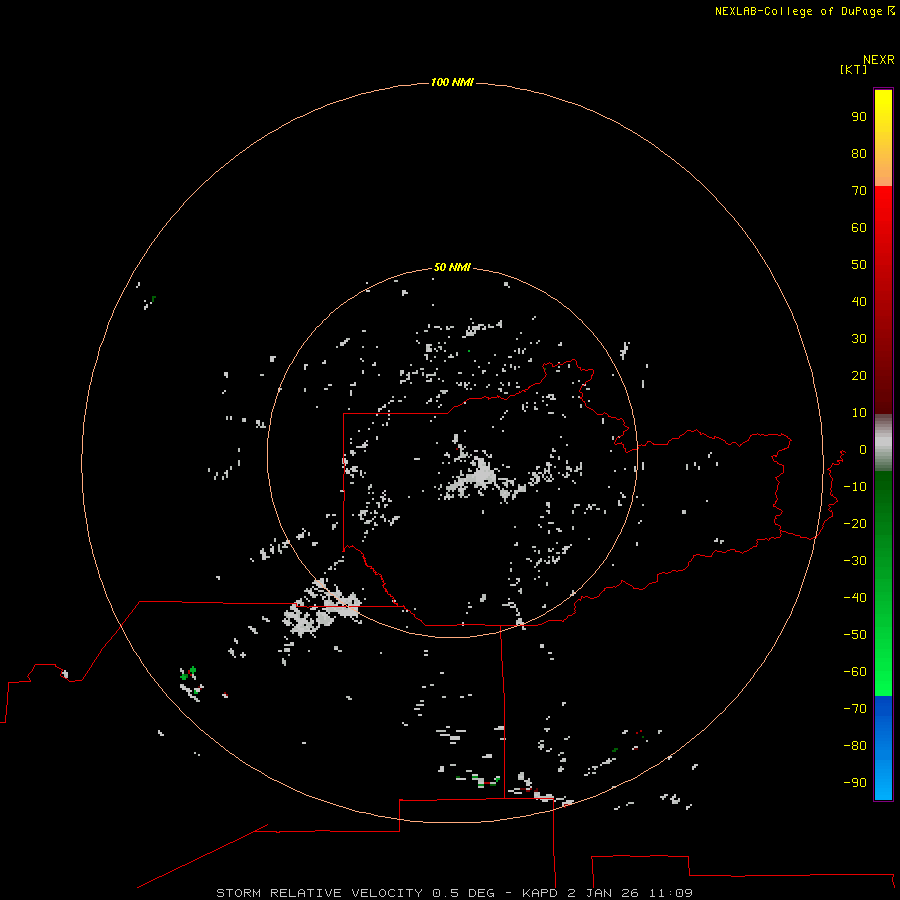Select the 100 NMI range ring label
Image resolution: width=900 pixels, height=900 pixels.
[x=452, y=82]
